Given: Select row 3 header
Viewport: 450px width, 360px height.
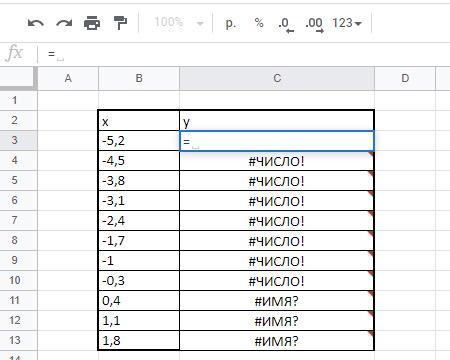Looking at the screenshot, I should point(15,140).
